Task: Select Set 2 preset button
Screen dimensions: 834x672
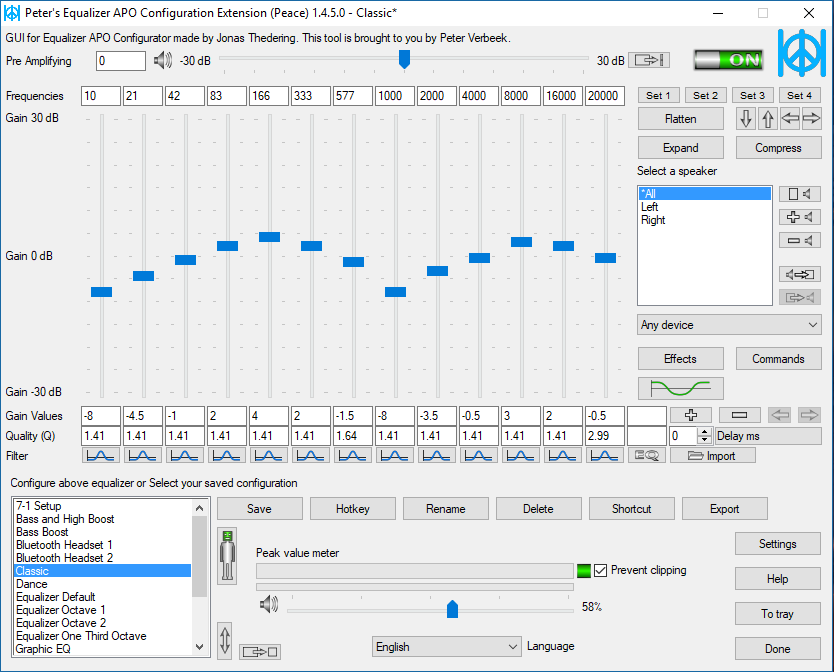Action: pos(705,95)
